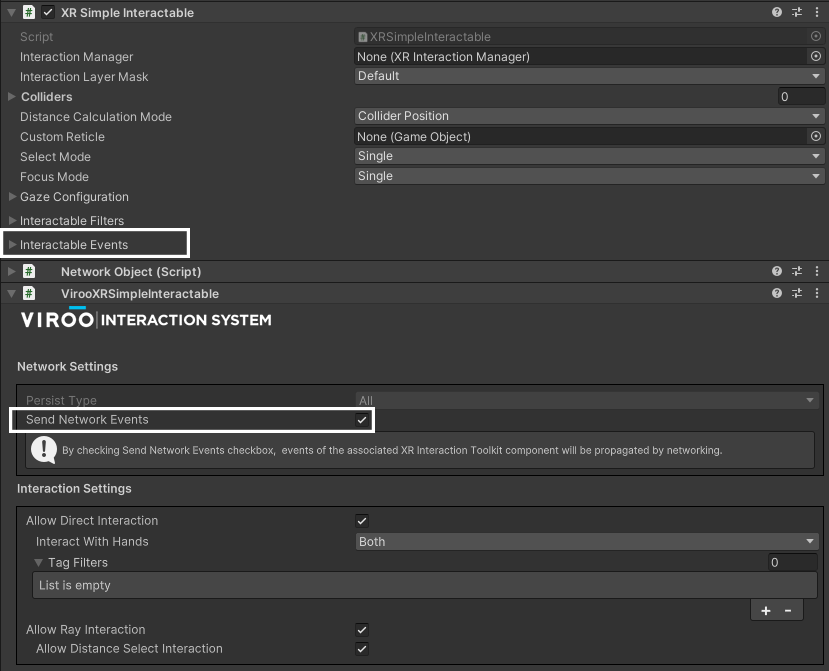
Task: Remove tag filter with minus button
Action: point(788,610)
